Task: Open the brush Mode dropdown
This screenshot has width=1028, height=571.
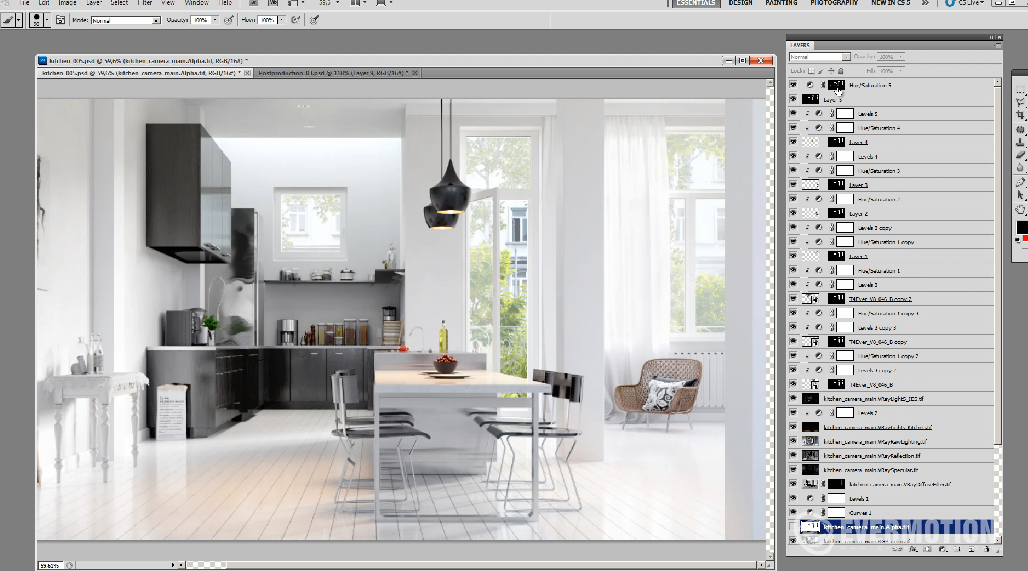Action: tap(125, 20)
